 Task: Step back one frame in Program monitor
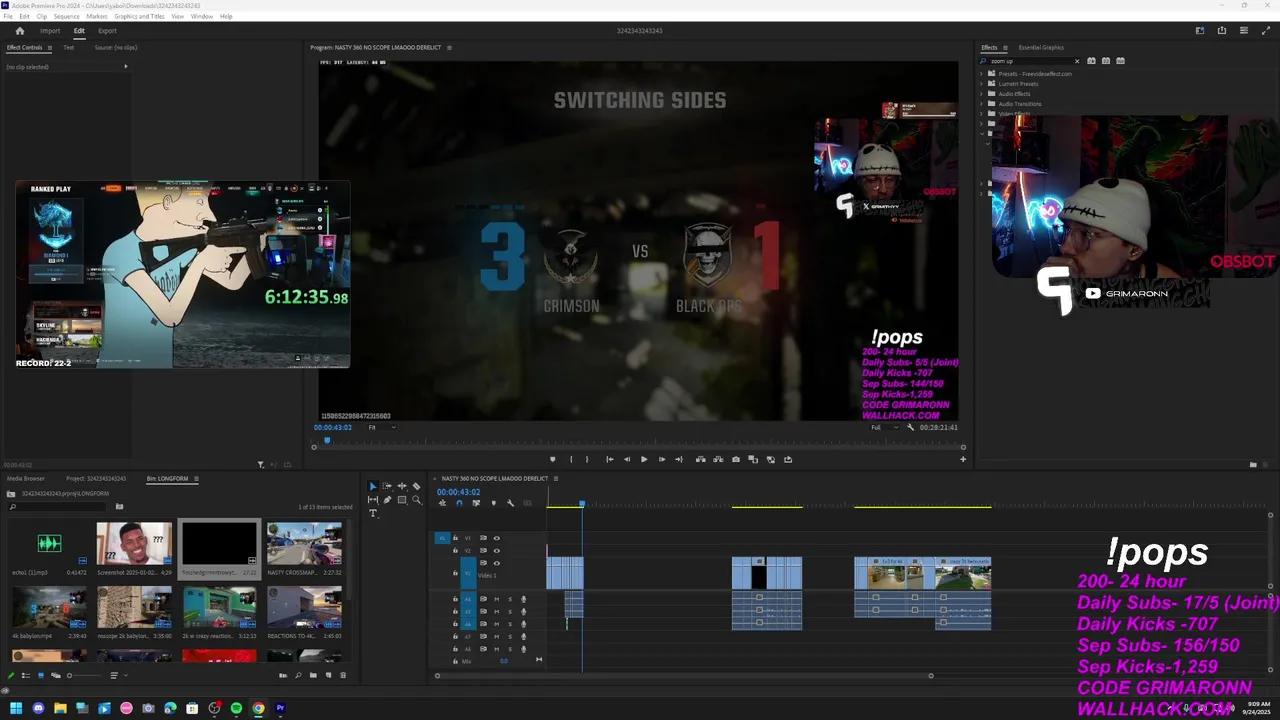(627, 459)
